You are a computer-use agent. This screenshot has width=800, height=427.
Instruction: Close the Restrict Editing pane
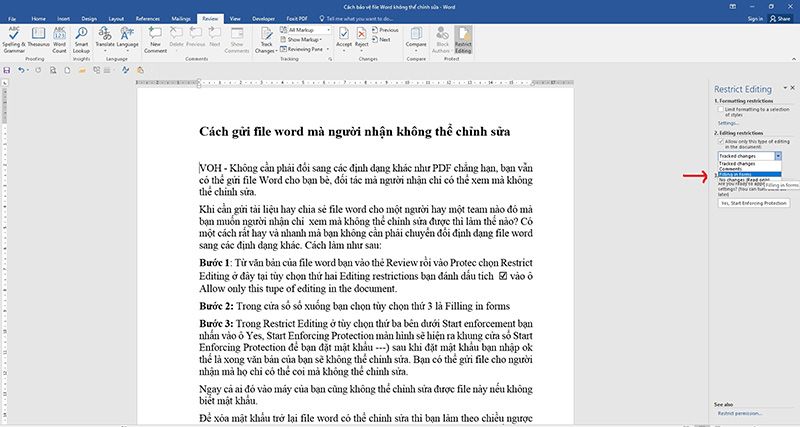[792, 88]
